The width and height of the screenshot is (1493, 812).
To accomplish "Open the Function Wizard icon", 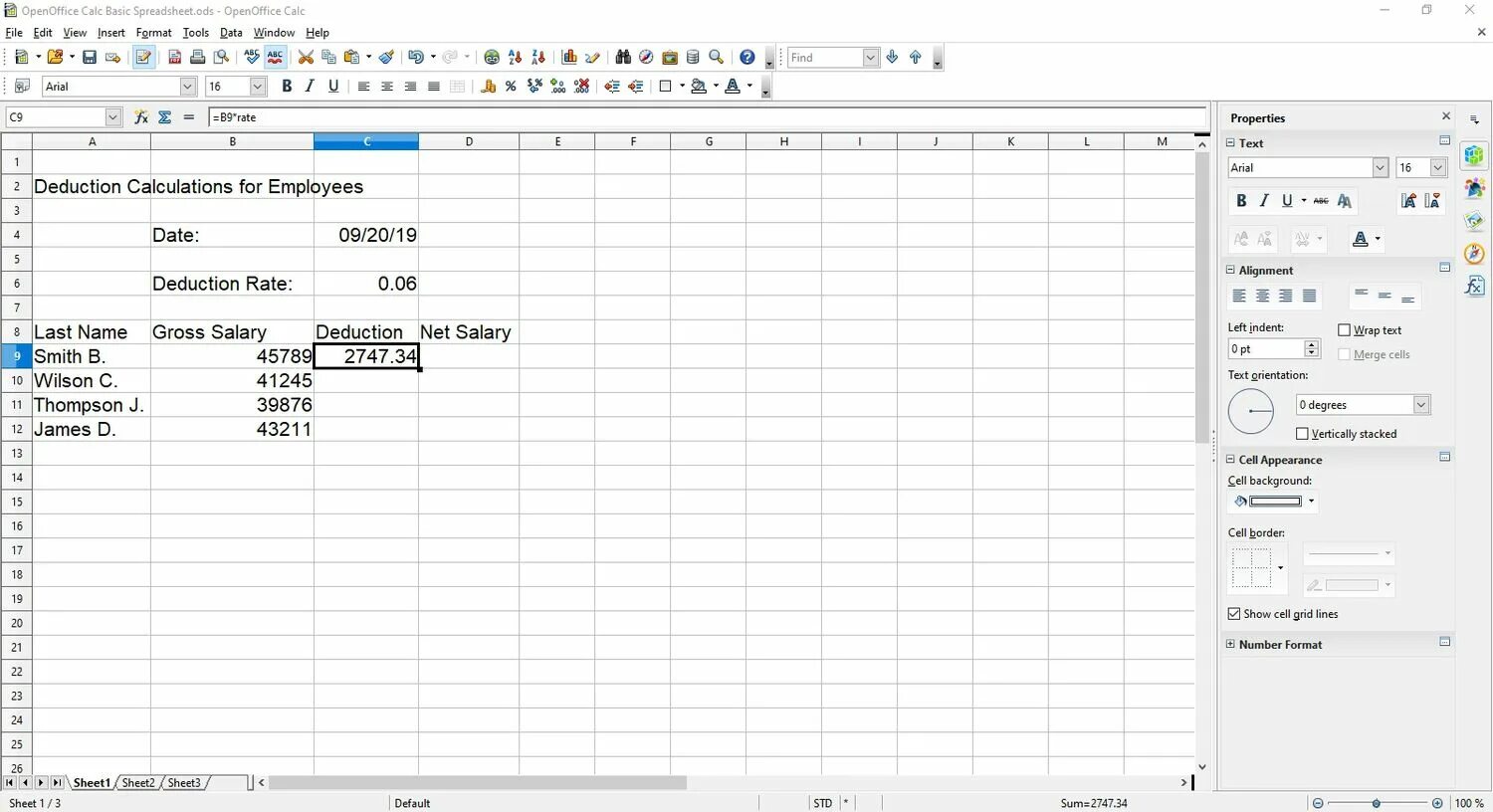I will [141, 117].
